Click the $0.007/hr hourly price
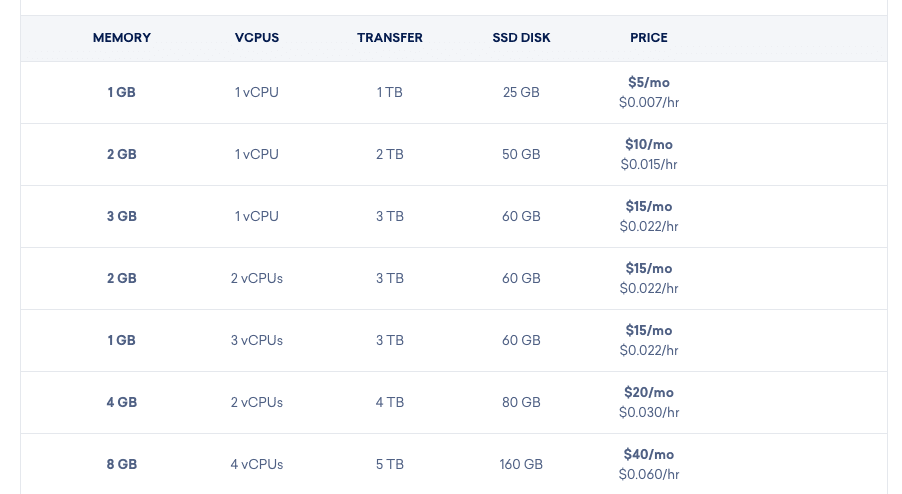The image size is (902, 494). pos(649,102)
